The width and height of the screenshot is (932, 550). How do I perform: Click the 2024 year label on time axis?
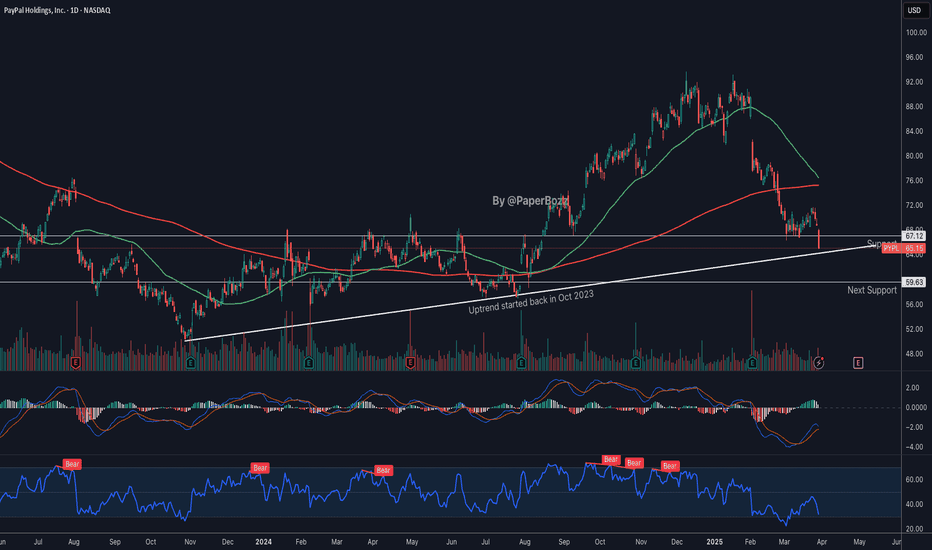(263, 542)
